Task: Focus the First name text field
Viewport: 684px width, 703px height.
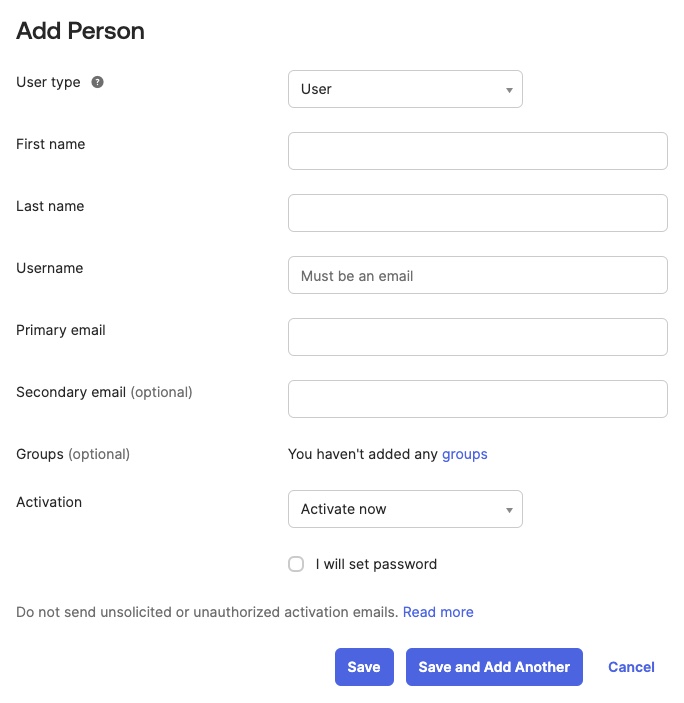Action: click(x=478, y=151)
